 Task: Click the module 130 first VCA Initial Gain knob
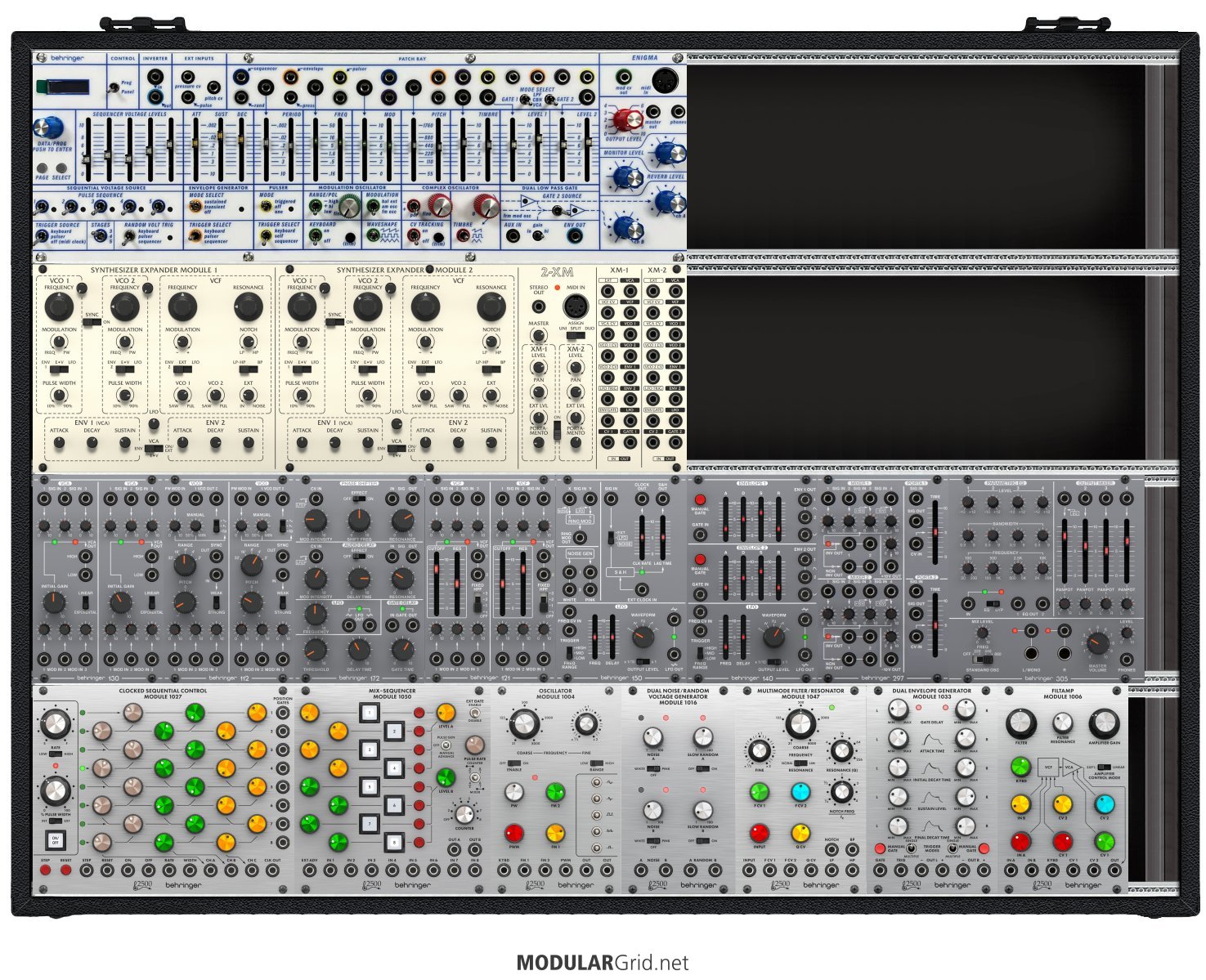pyautogui.click(x=54, y=602)
